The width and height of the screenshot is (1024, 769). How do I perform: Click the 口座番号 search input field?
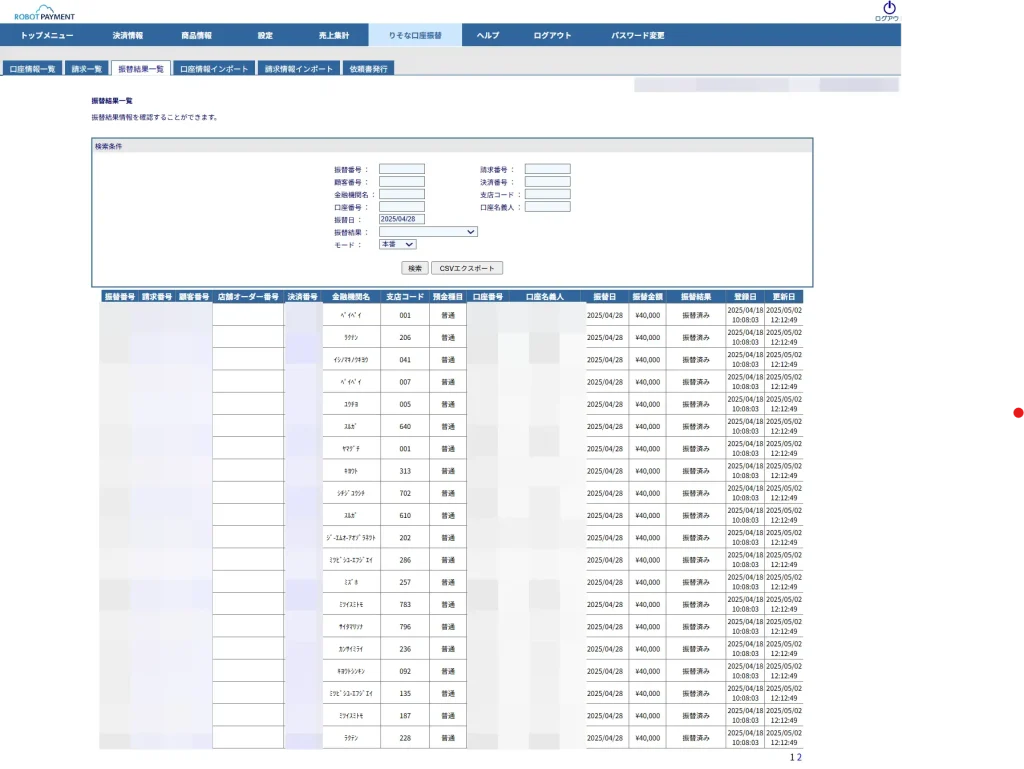click(x=402, y=207)
